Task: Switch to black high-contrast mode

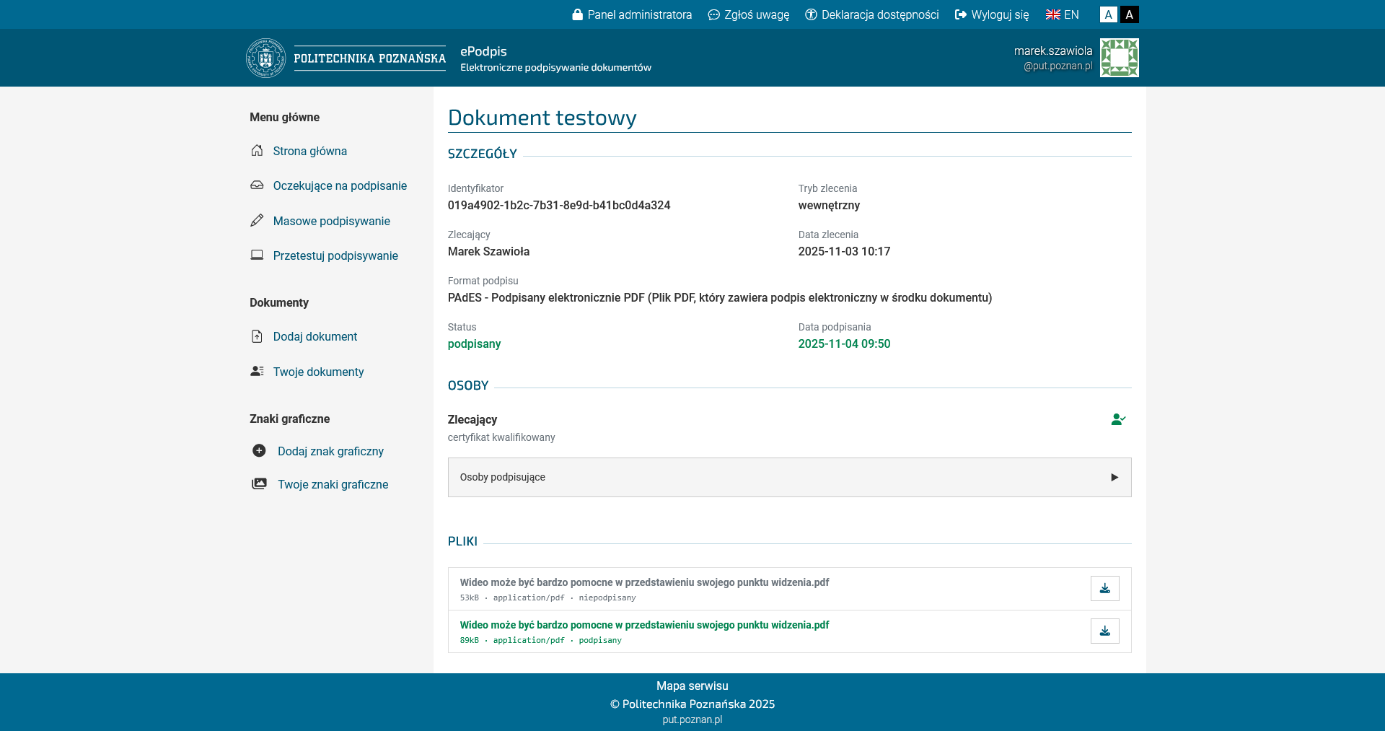Action: 1129,15
